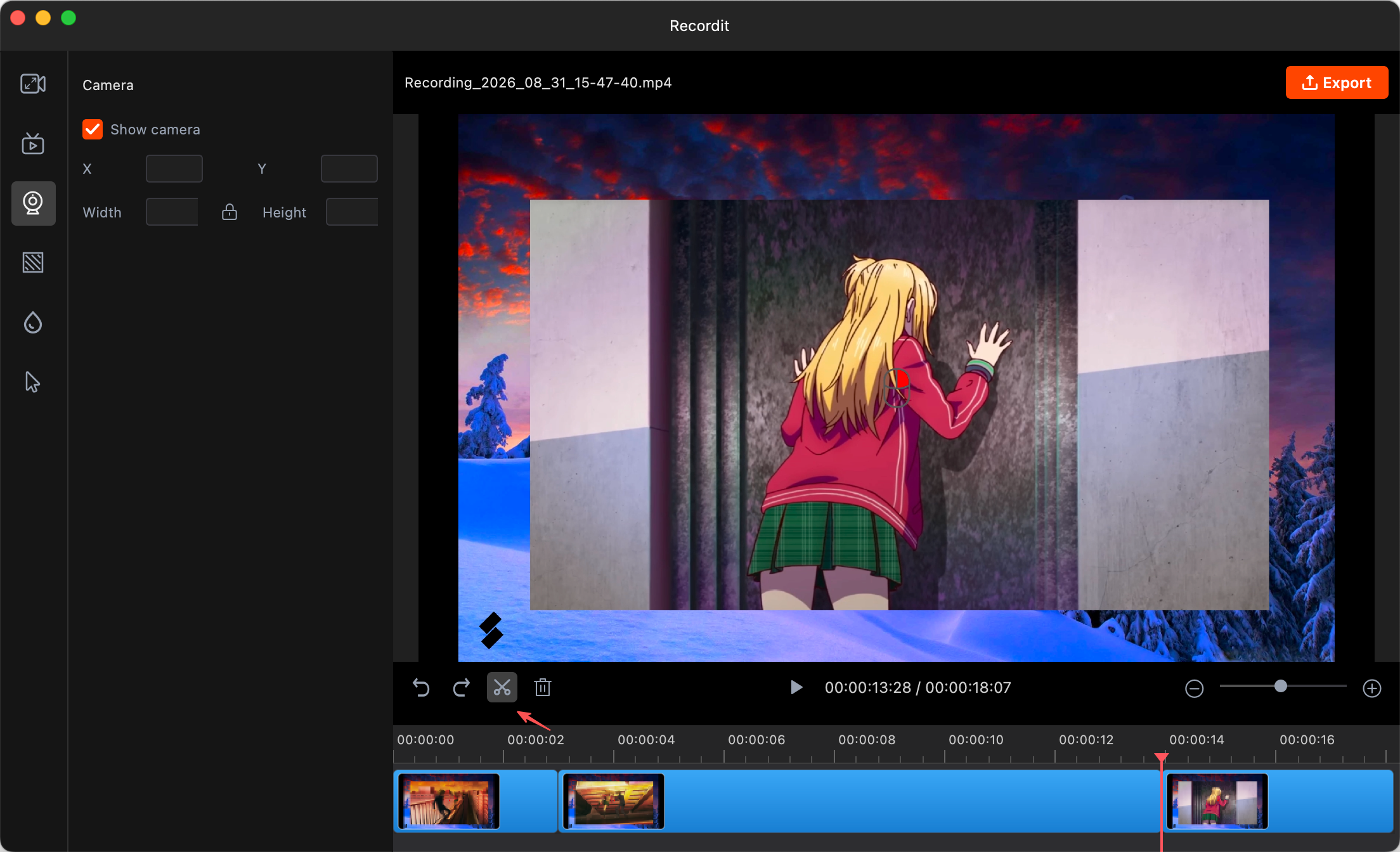Zoom out the timeline with the minus icon
The image size is (1400, 852).
pos(1195,688)
